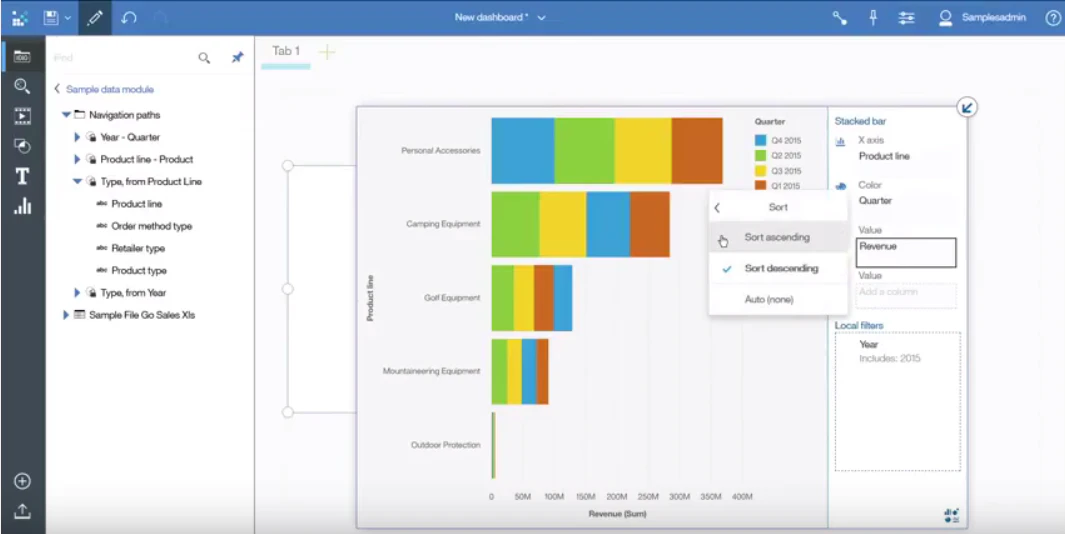This screenshot has width=1065, height=534.
Task: Click the Add a column slot
Action: [x=906, y=296]
